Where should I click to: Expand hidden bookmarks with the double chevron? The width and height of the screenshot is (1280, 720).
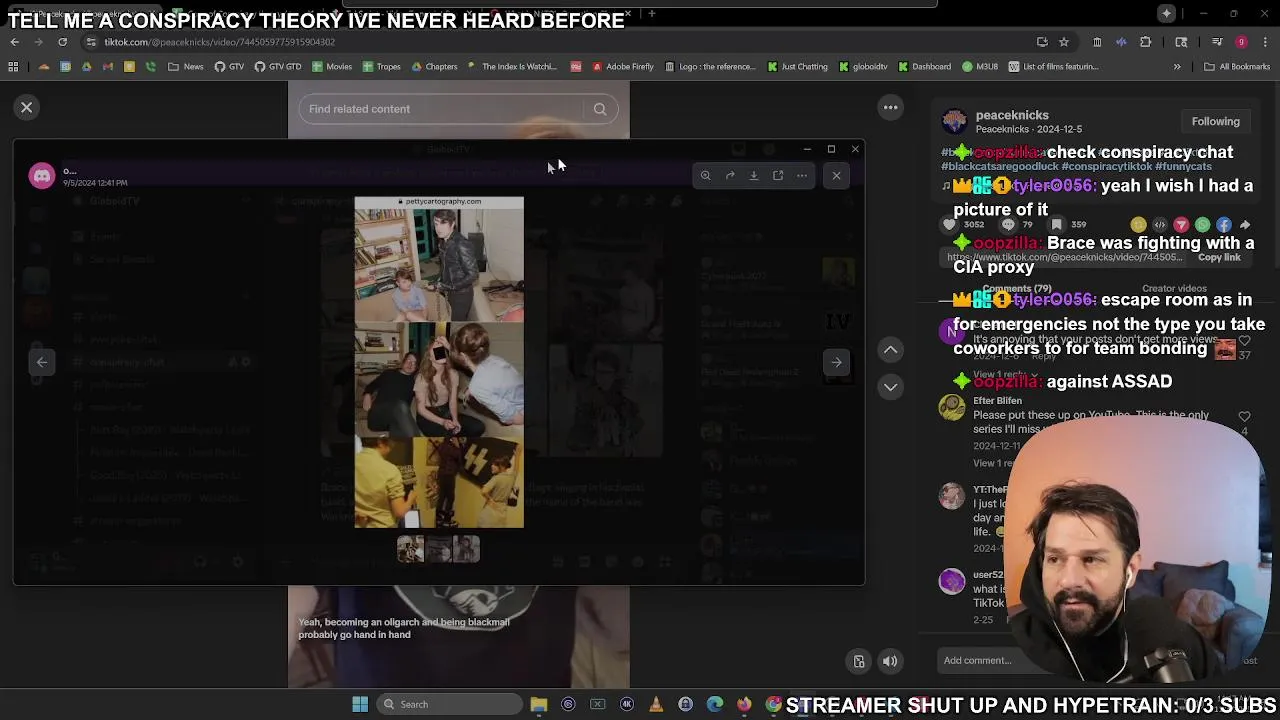(x=1177, y=67)
